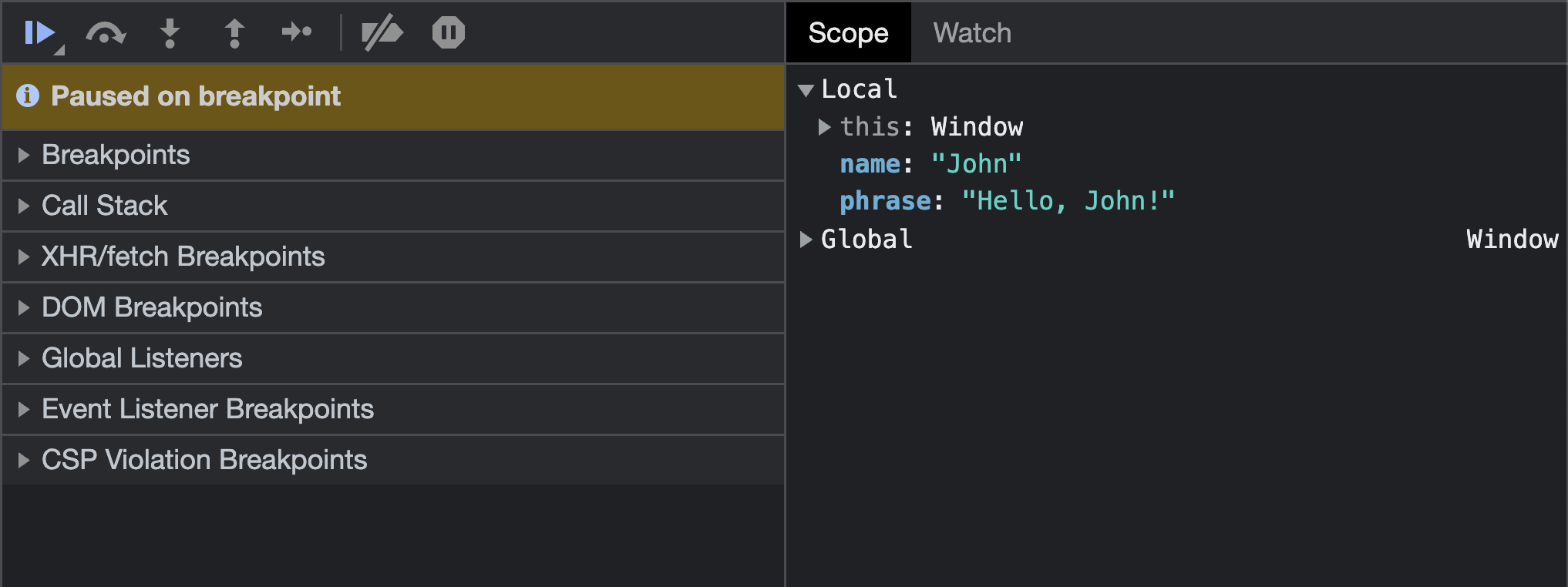Expand the Call Stack section
1568x587 pixels.
104,206
